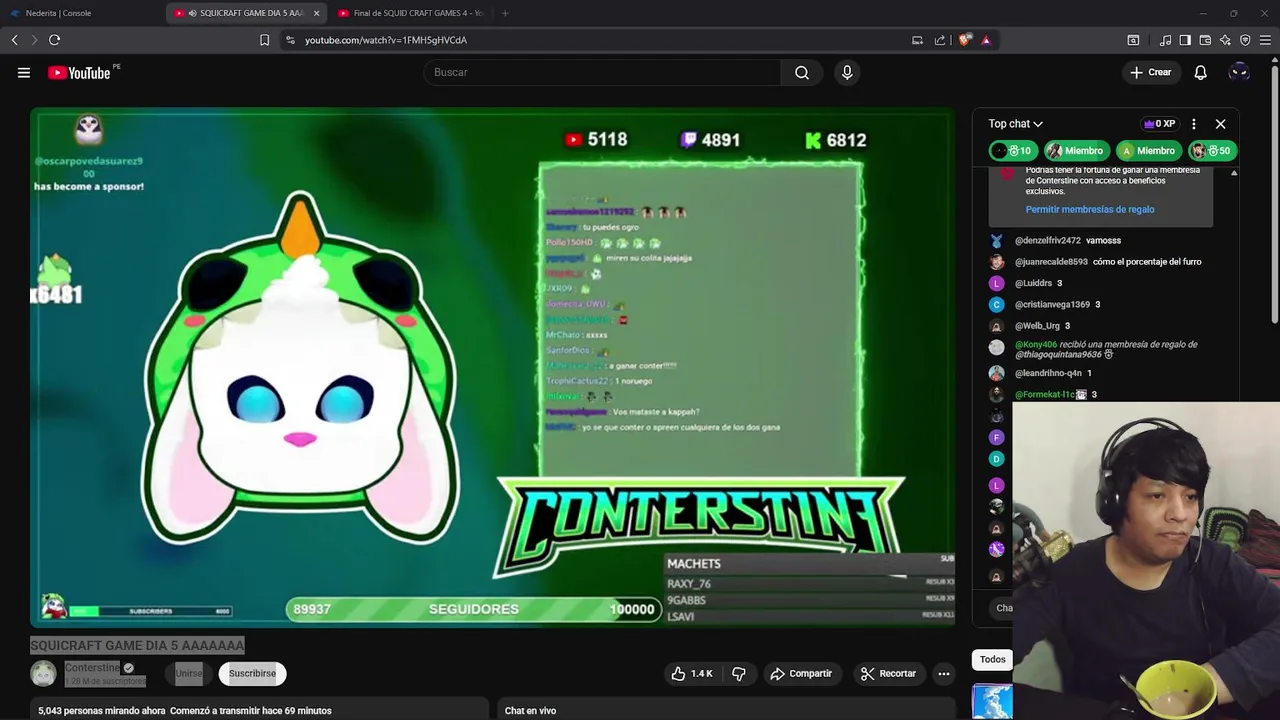
Task: Open the VPN shield icon in toolbar
Action: [1245, 40]
